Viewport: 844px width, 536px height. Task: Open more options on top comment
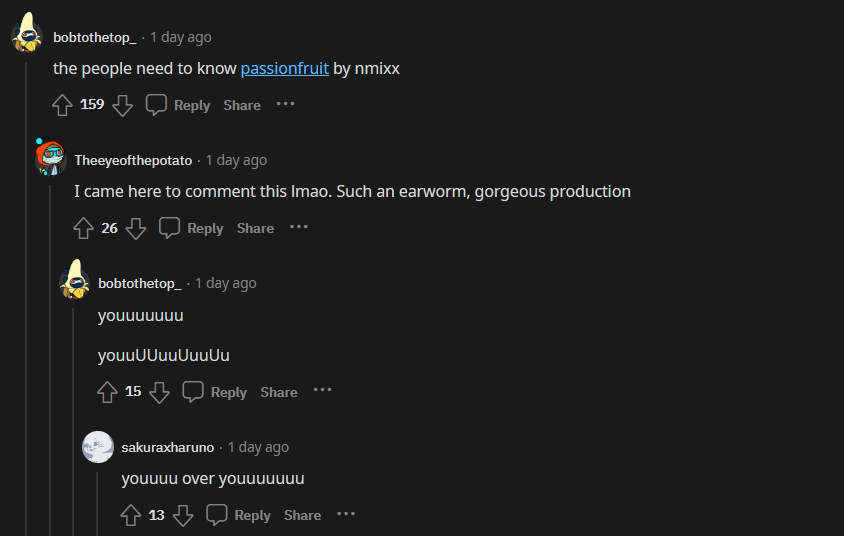click(x=286, y=104)
